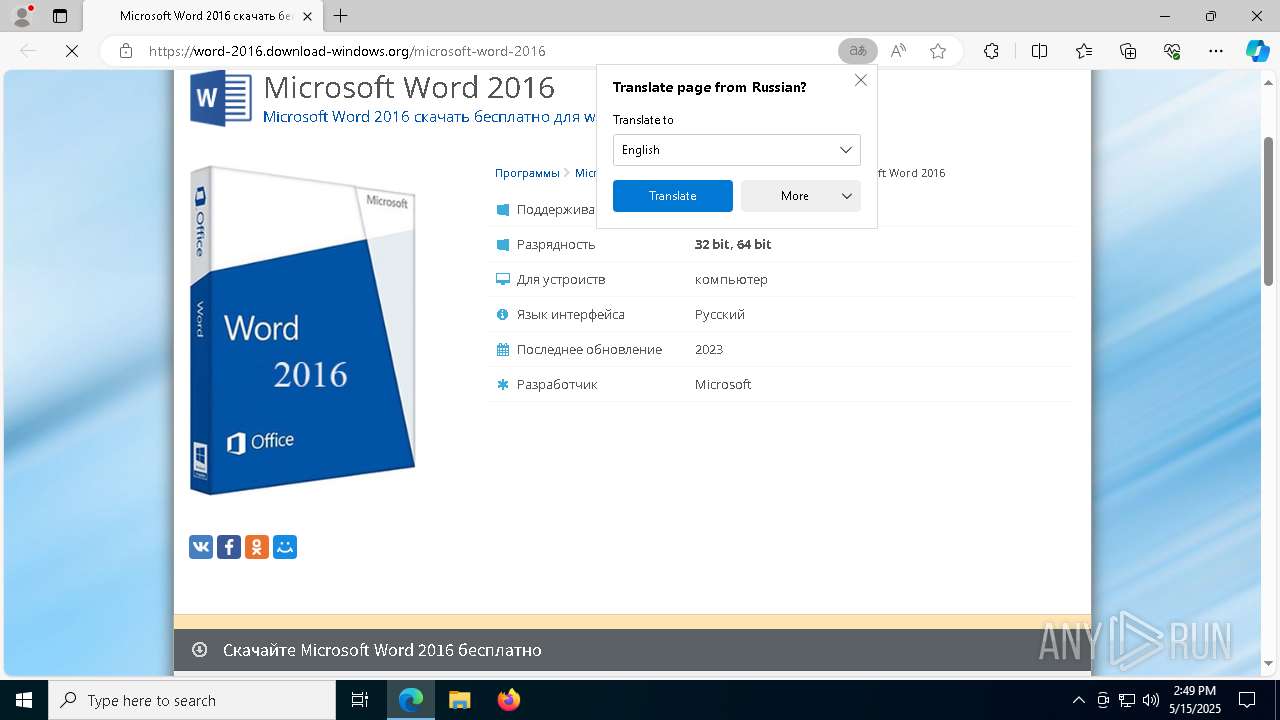Expand the More options dropdown
The width and height of the screenshot is (1280, 720).
(800, 196)
